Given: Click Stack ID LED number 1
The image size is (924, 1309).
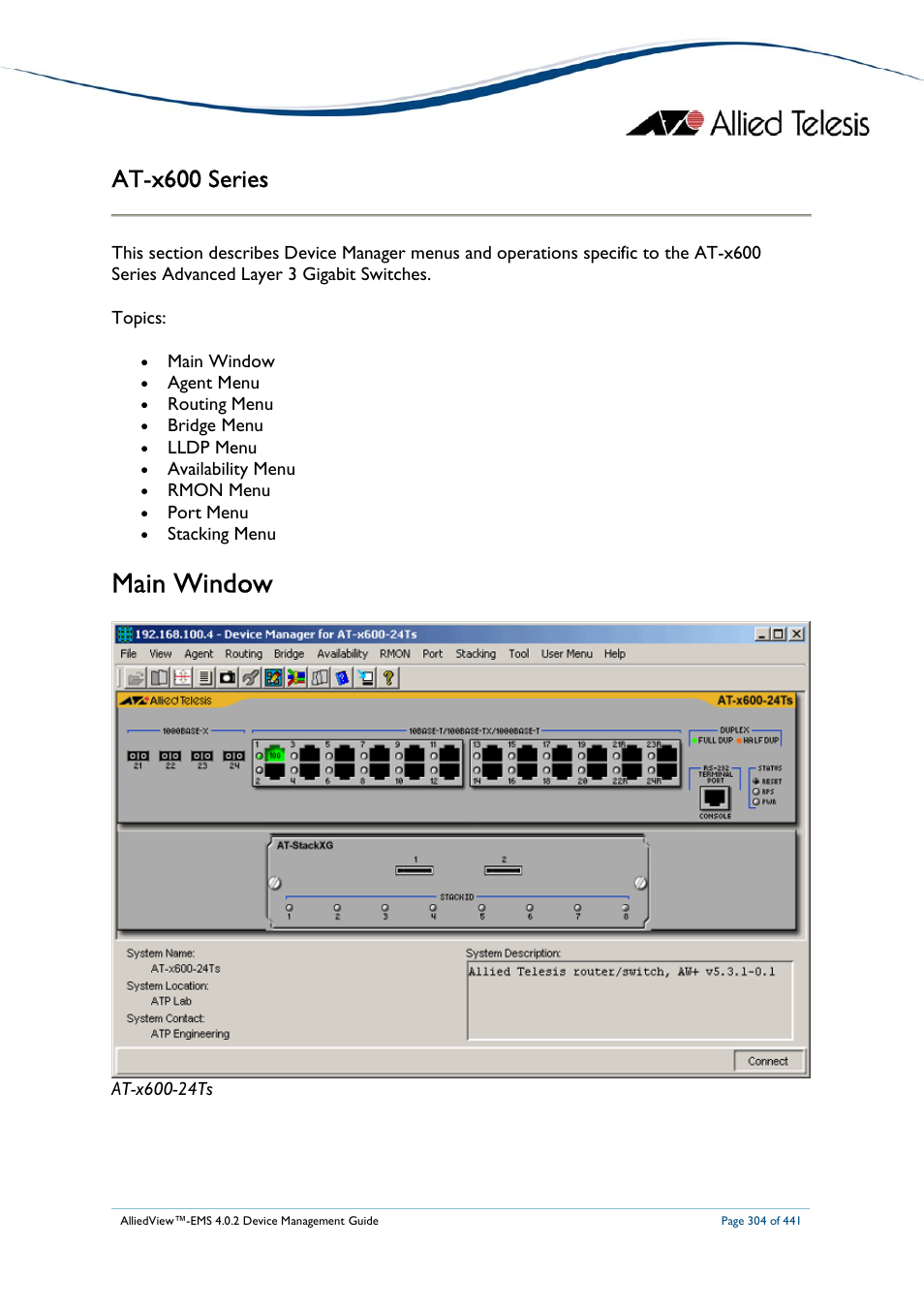Looking at the screenshot, I should tap(289, 908).
